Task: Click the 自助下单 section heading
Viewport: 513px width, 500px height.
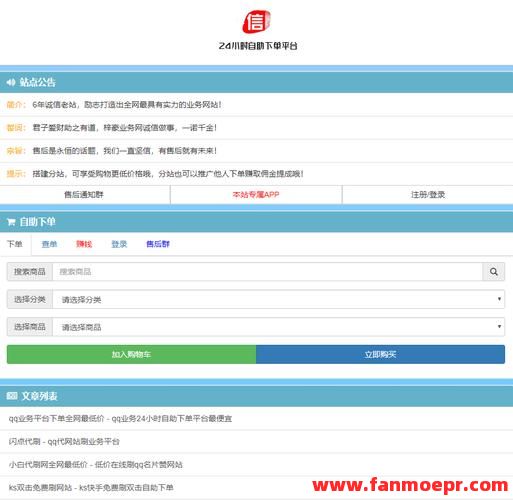Action: pyautogui.click(x=38, y=222)
